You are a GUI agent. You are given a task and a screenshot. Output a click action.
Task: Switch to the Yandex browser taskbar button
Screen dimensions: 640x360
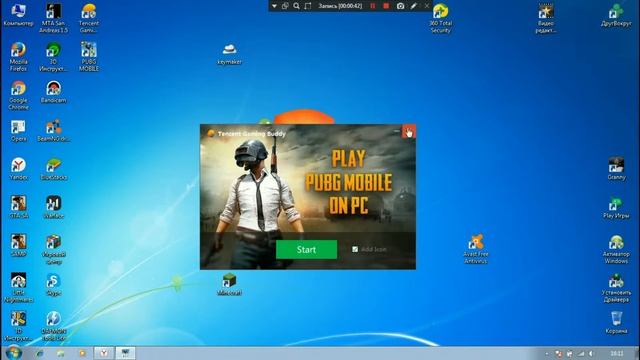[x=104, y=353]
